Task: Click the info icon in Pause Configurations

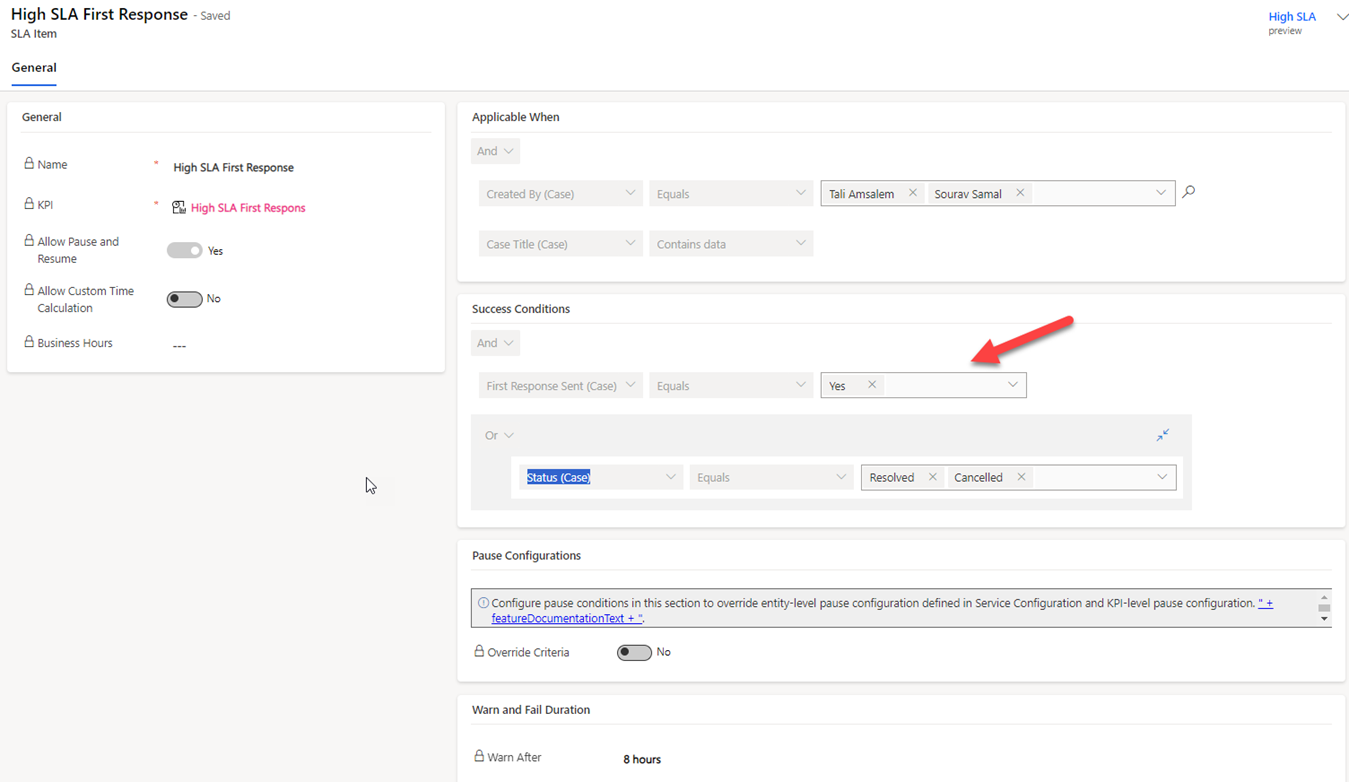Action: click(483, 603)
